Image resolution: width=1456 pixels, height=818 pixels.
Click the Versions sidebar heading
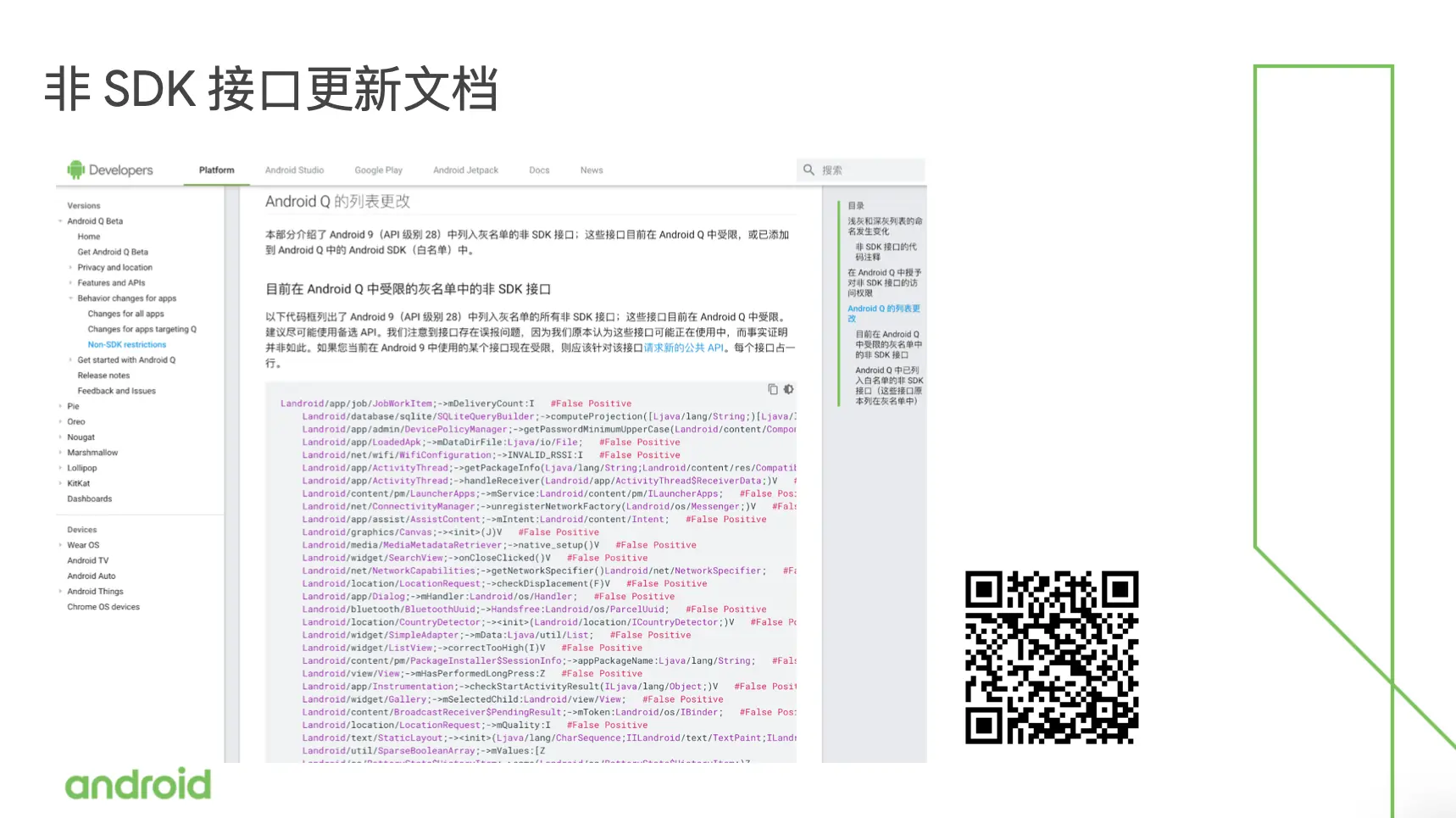[x=84, y=206]
